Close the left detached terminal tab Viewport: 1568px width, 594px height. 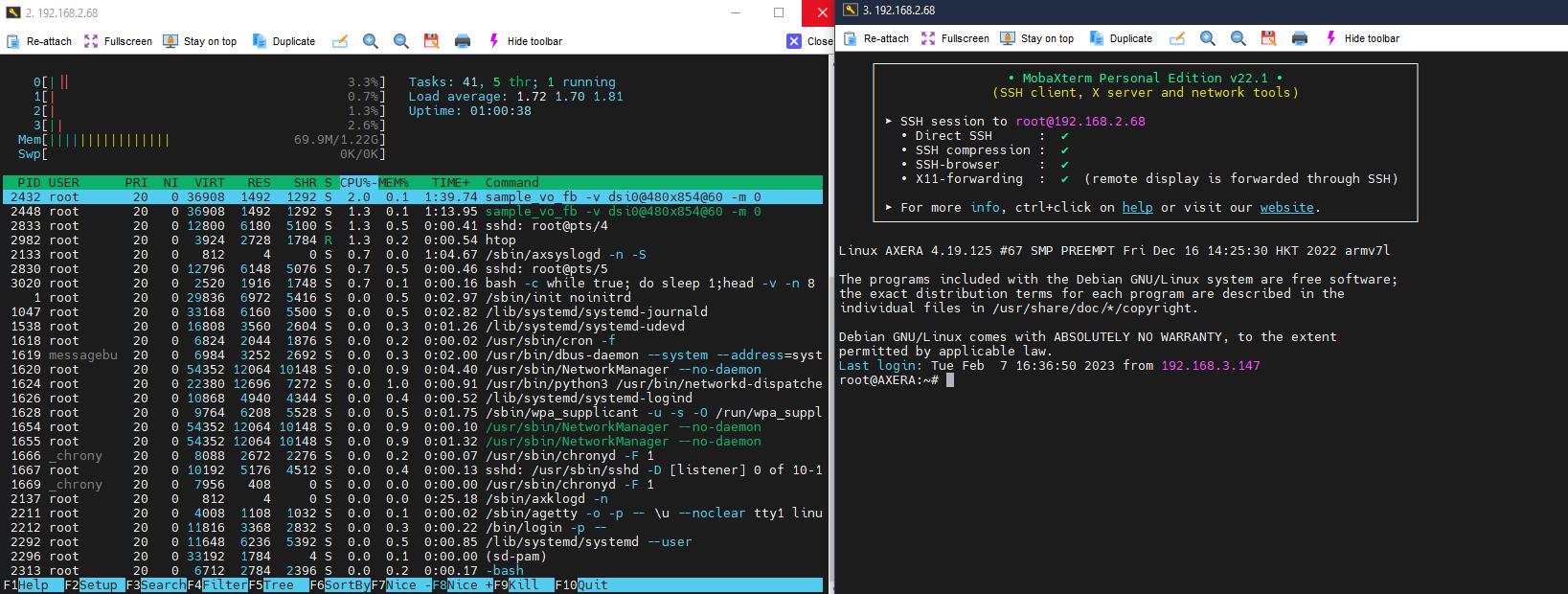tap(809, 41)
